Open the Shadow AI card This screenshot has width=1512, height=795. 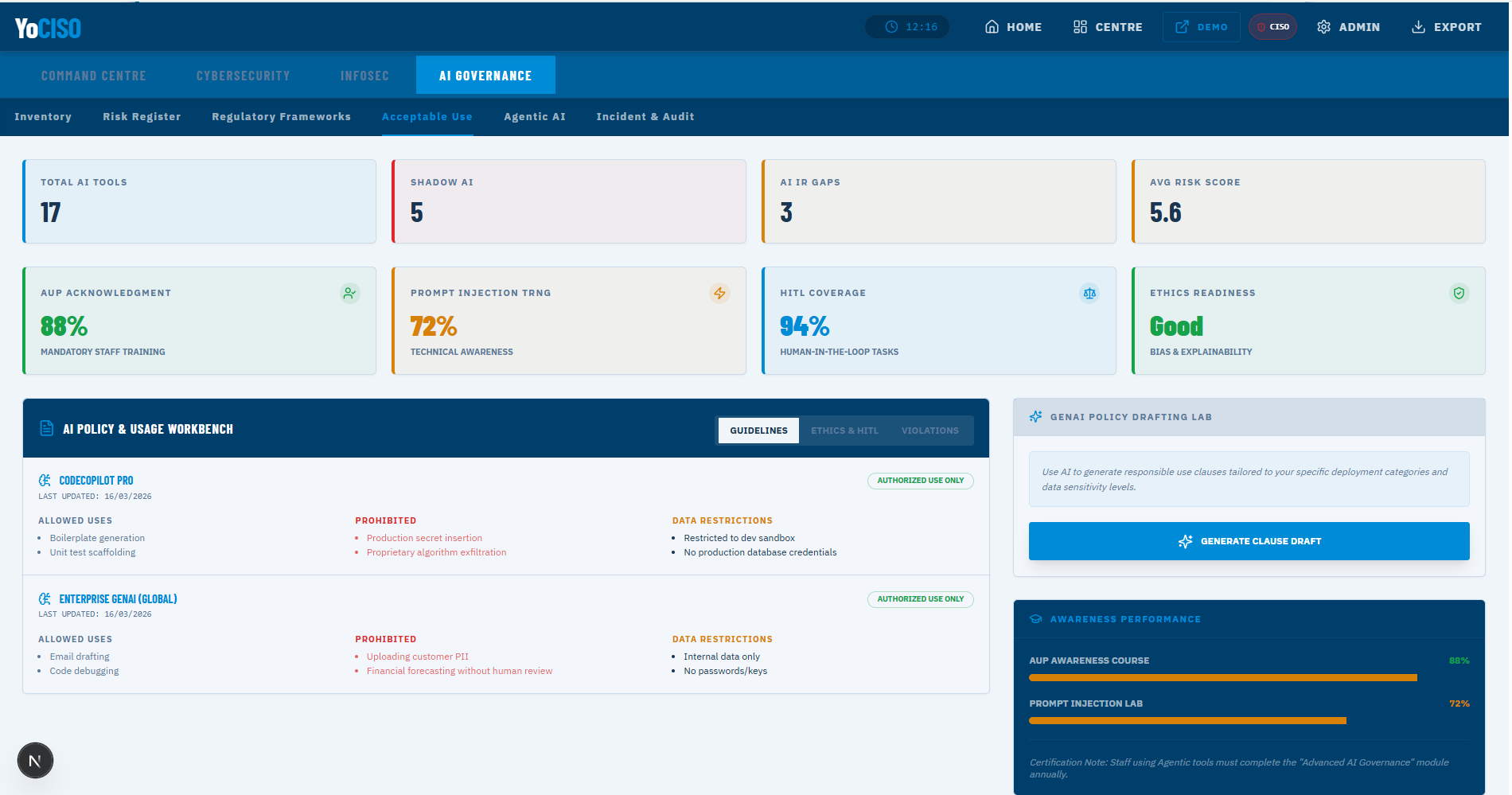569,201
